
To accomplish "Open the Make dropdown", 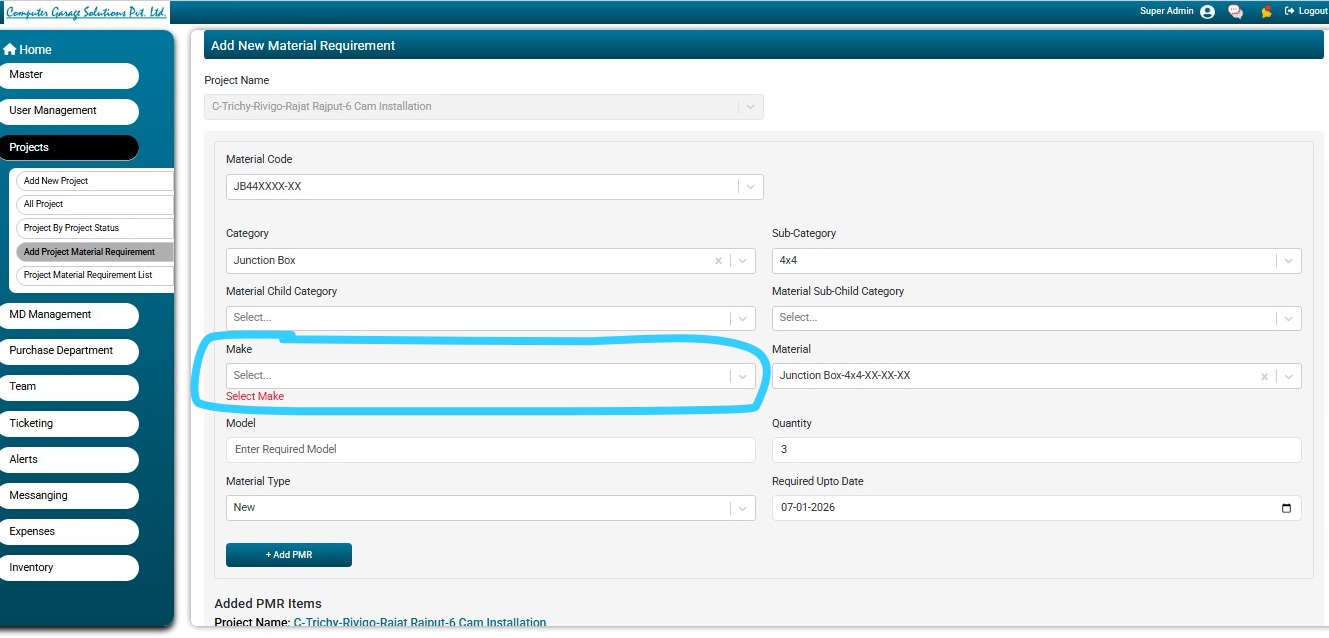I will tap(742, 377).
